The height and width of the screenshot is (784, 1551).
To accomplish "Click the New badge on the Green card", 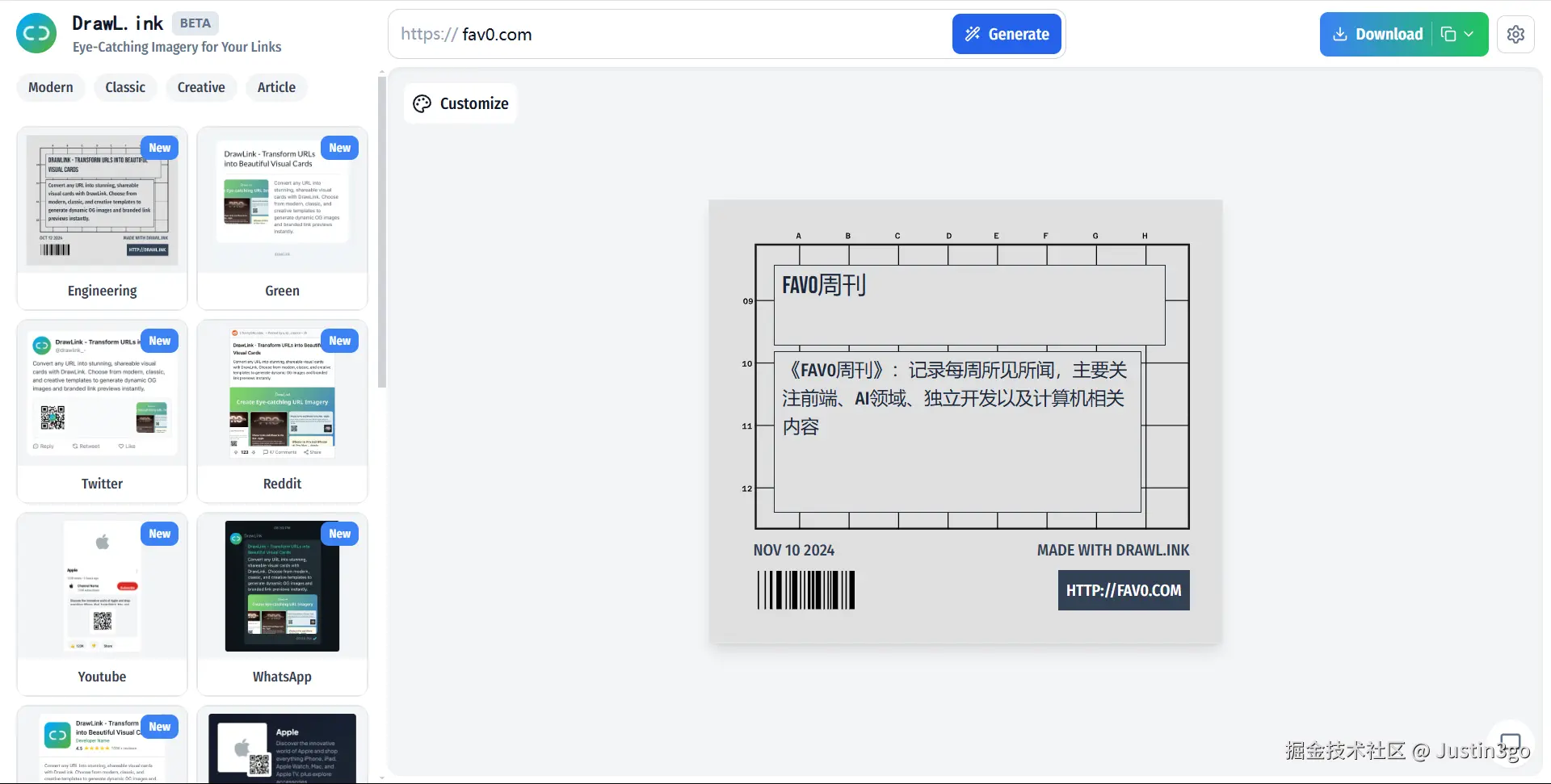I will (x=340, y=148).
